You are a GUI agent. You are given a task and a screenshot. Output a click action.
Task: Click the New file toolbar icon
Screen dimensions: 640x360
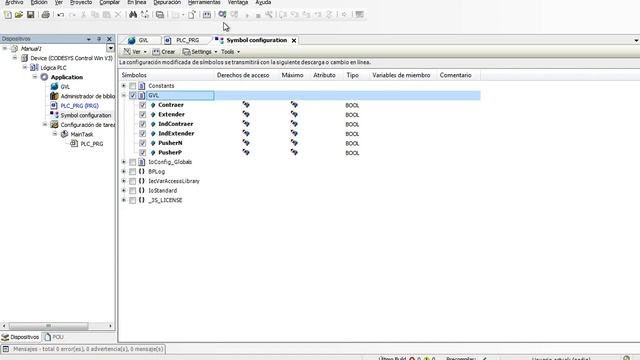[8, 15]
